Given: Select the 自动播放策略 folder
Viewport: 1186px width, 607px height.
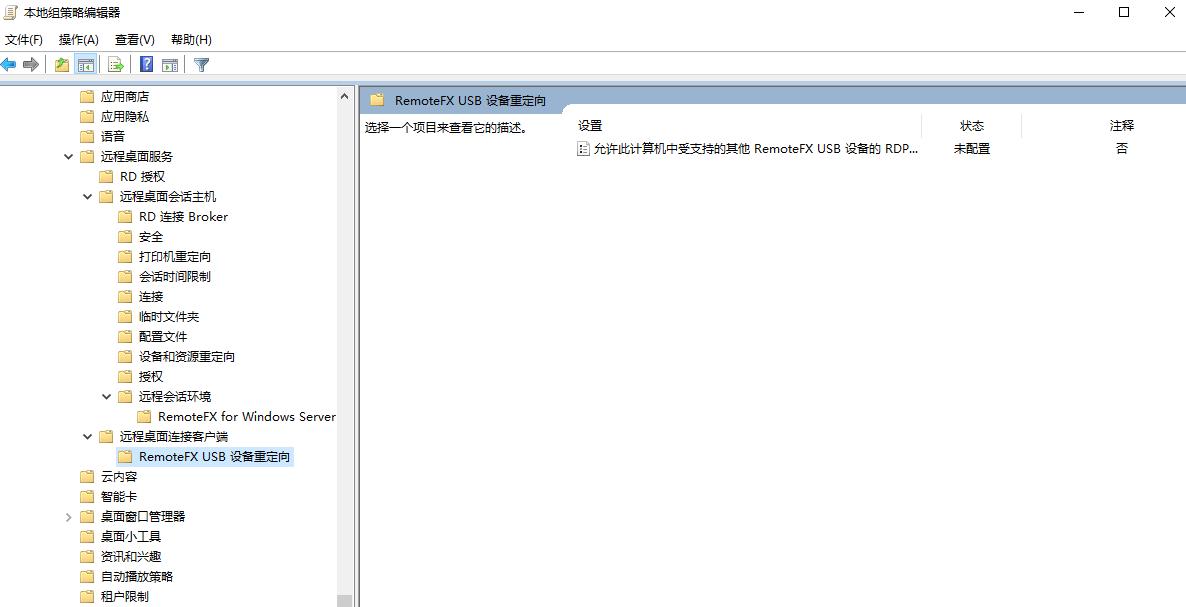Looking at the screenshot, I should pos(137,577).
